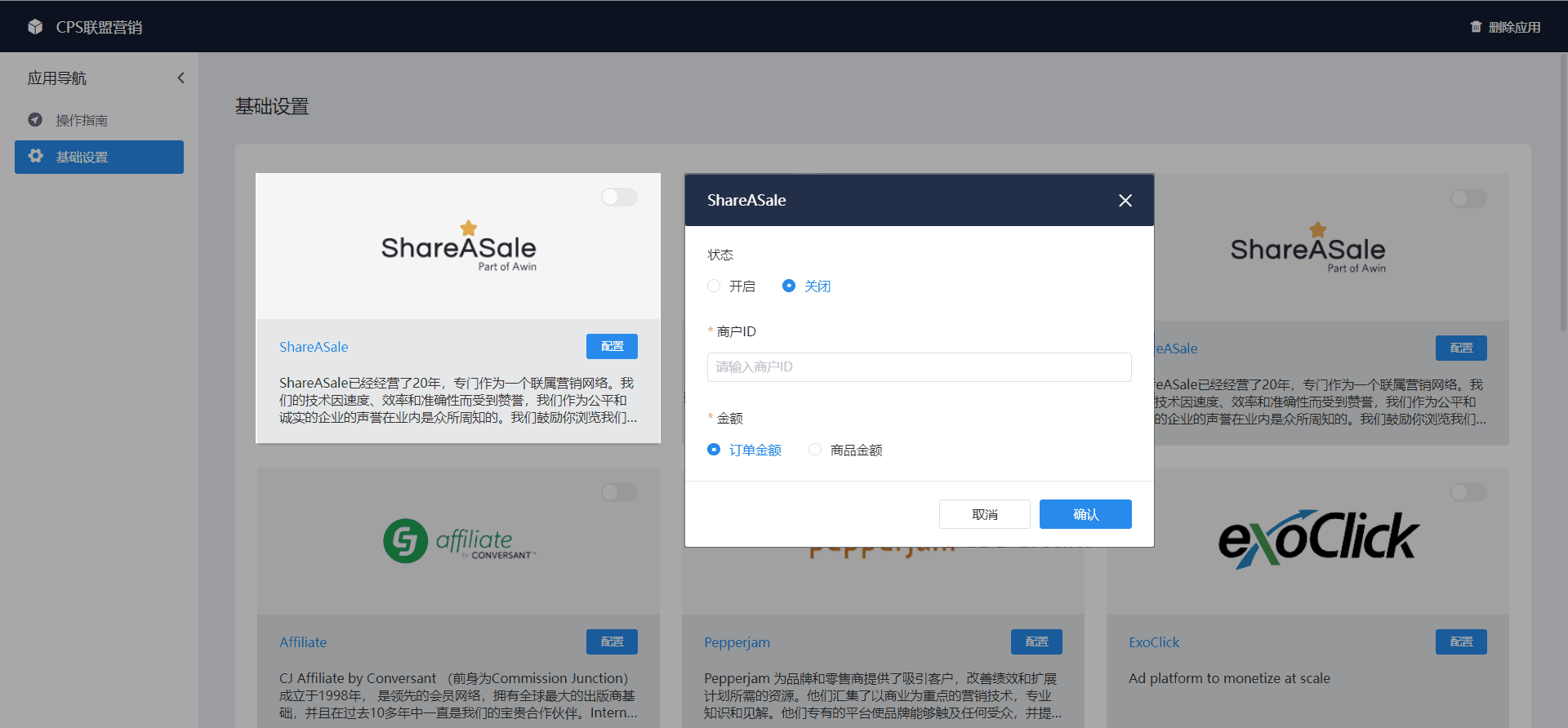Click the ShareASale dialog title text

[x=746, y=200]
